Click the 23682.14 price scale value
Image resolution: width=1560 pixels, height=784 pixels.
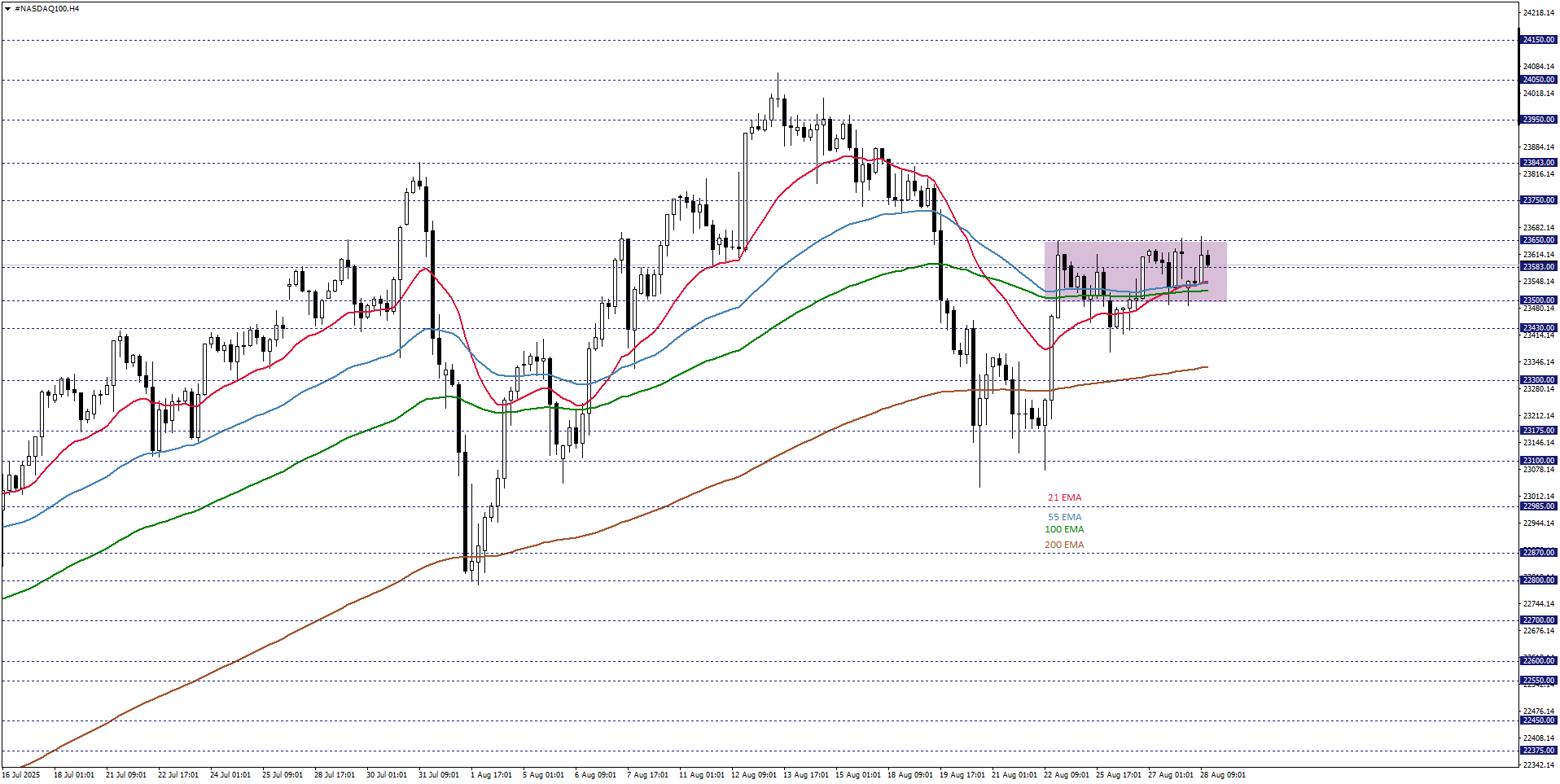(1539, 228)
